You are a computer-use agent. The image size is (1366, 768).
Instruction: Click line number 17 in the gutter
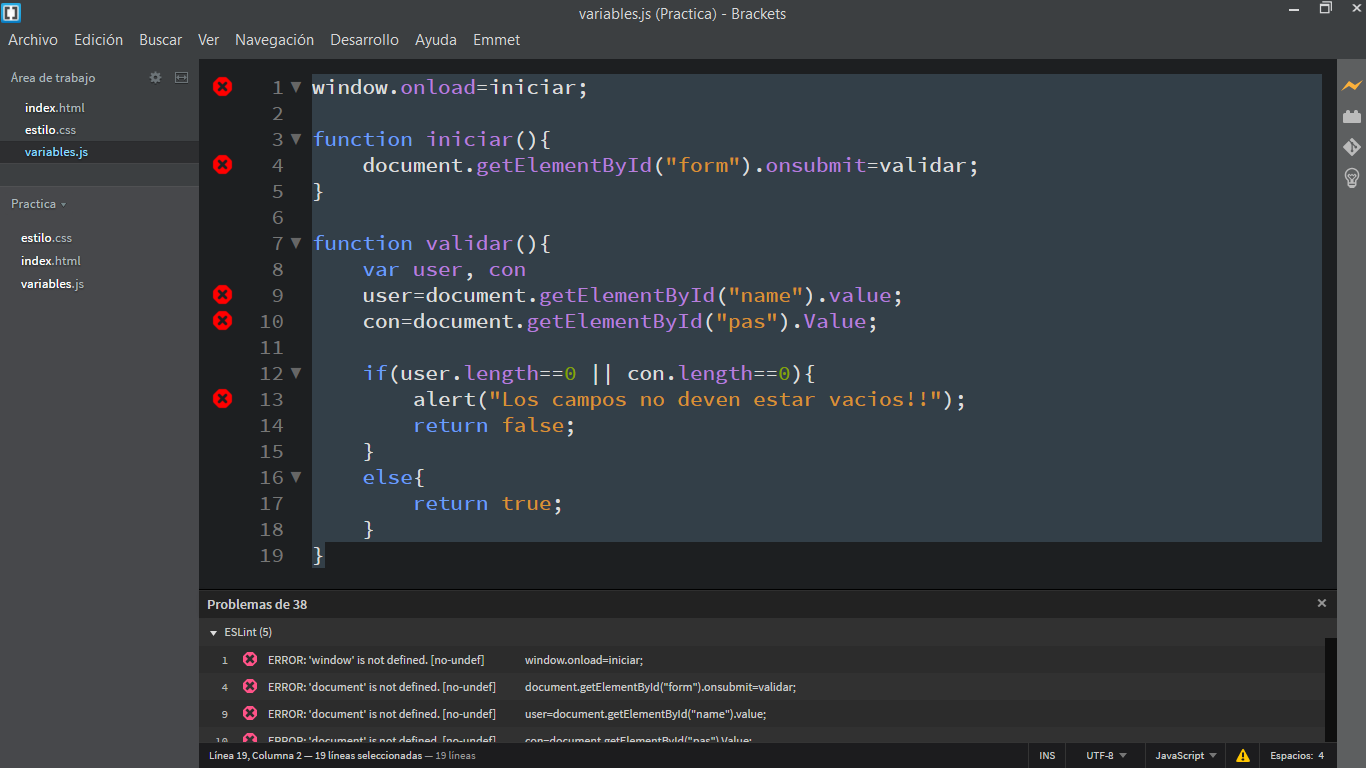tap(272, 503)
